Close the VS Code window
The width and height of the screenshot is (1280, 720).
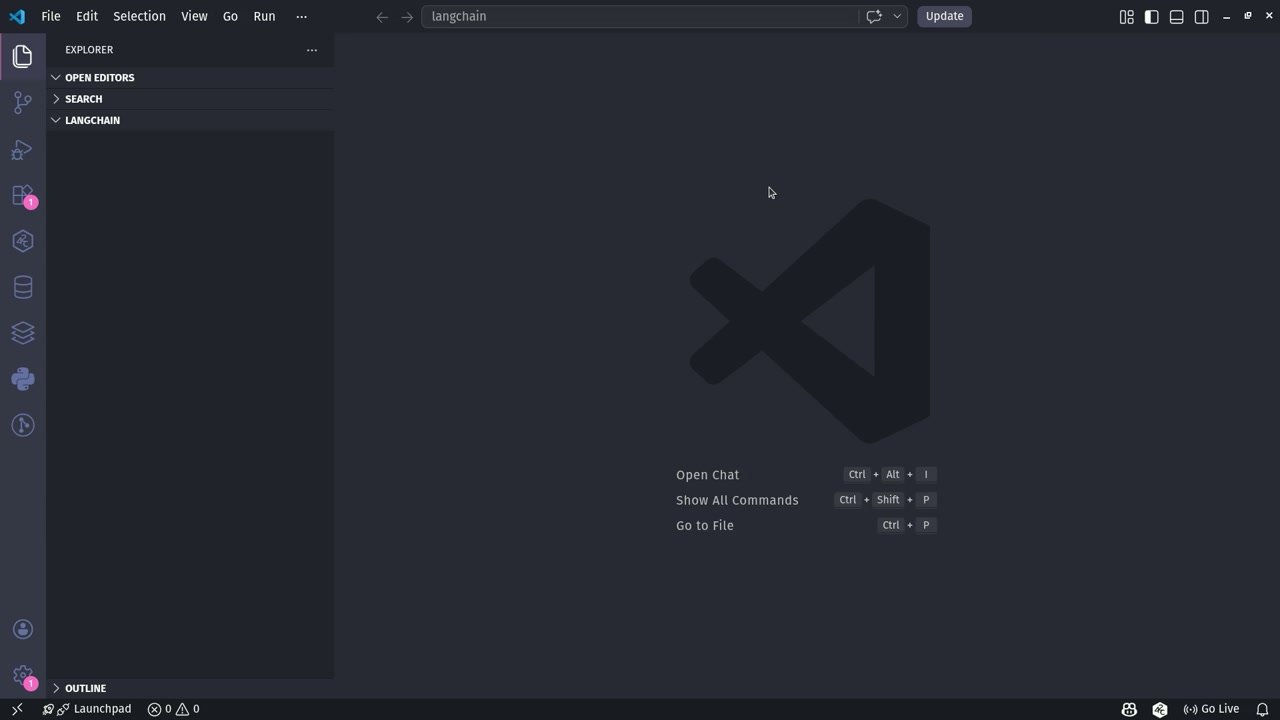(x=1269, y=16)
